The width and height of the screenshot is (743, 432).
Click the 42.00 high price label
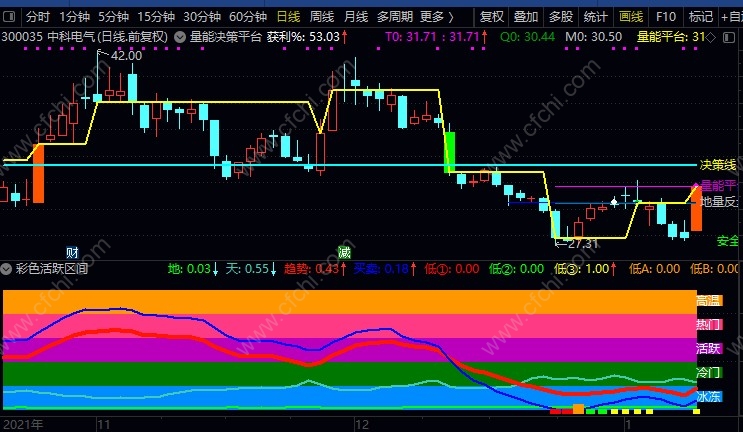point(126,56)
